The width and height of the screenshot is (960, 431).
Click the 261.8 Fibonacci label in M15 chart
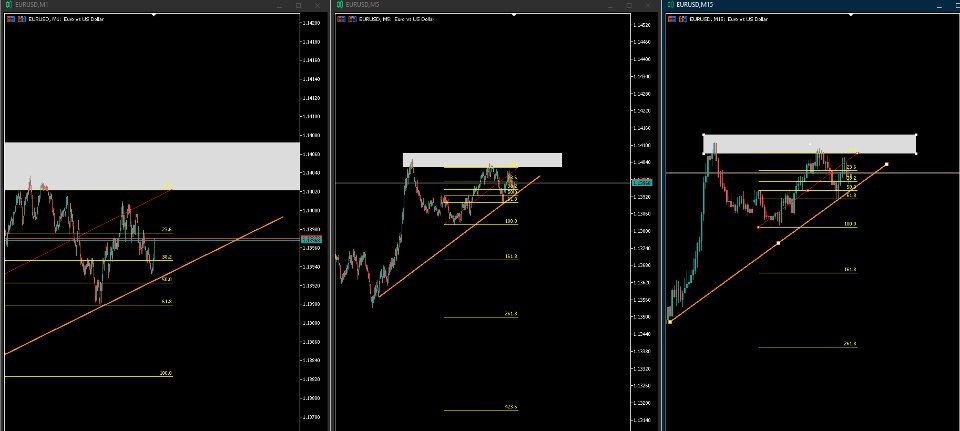[850, 344]
